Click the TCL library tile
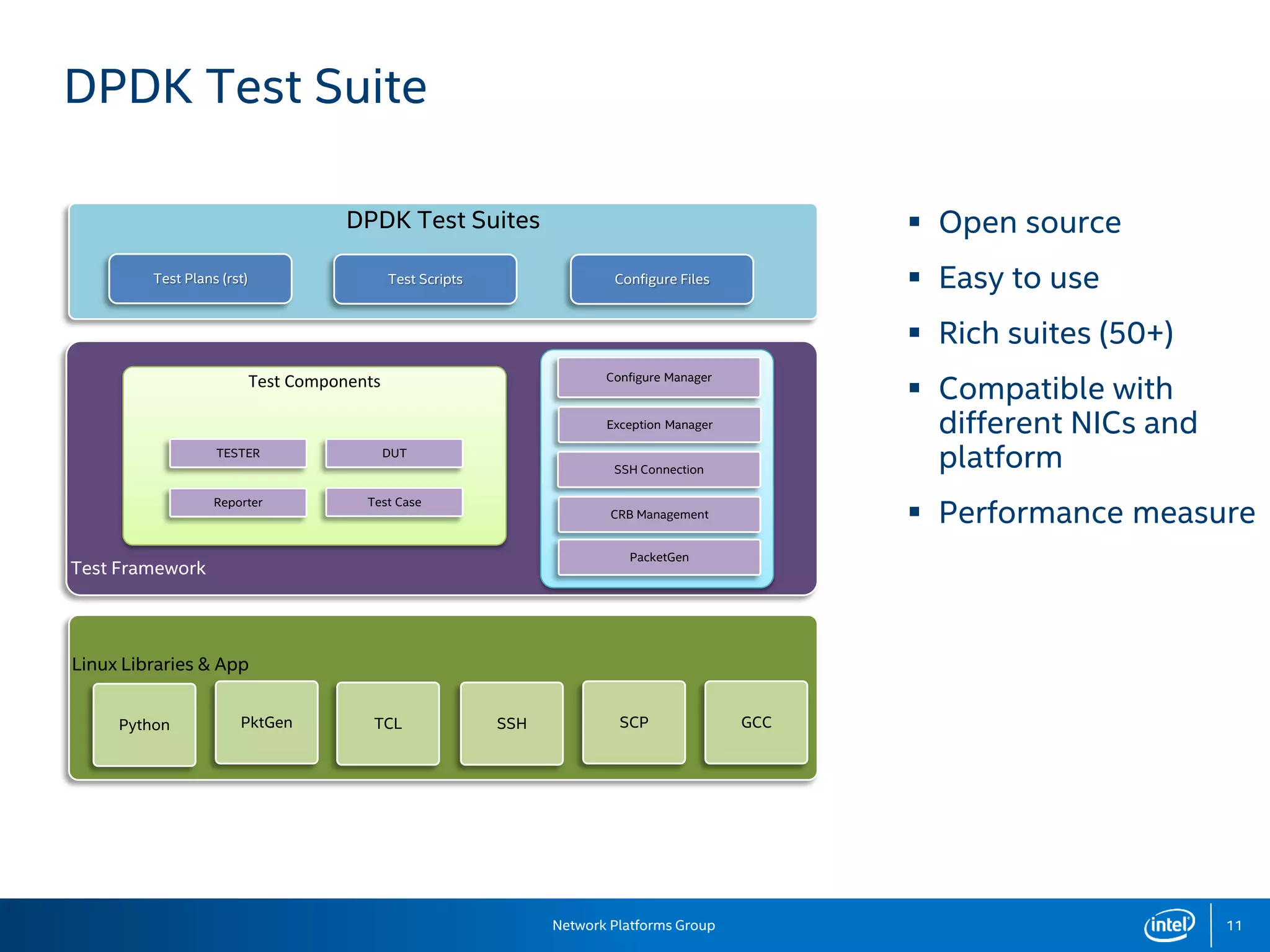Viewport: 1270px width, 952px height. coord(388,723)
